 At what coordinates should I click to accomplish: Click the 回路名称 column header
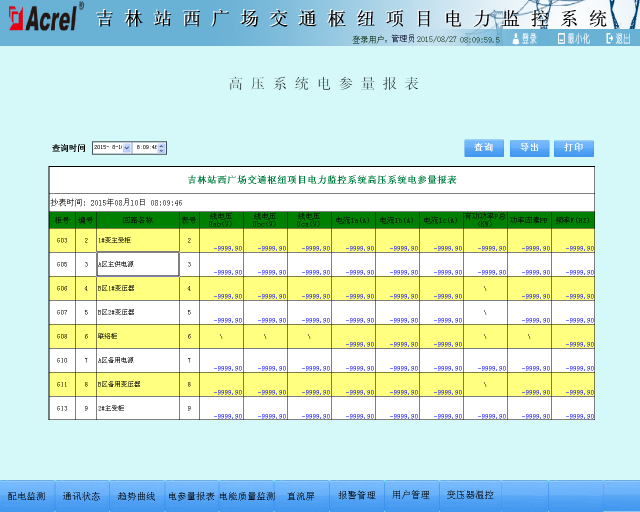coord(137,219)
